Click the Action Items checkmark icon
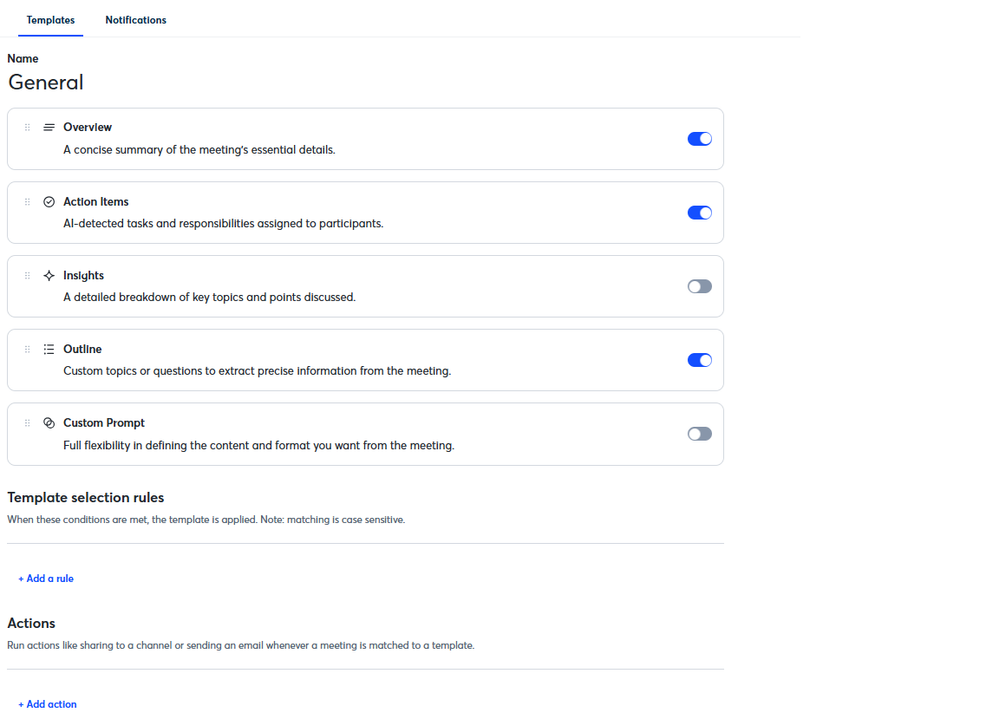 pyautogui.click(x=49, y=202)
